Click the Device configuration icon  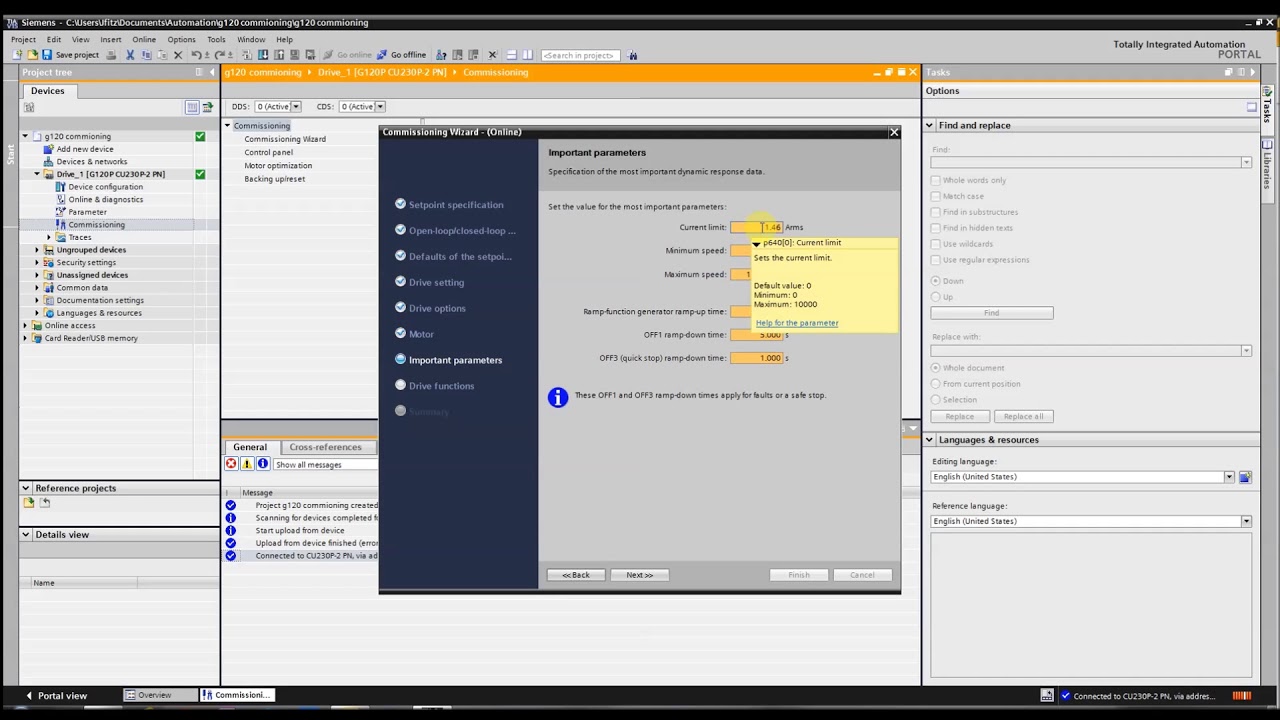[60, 187]
